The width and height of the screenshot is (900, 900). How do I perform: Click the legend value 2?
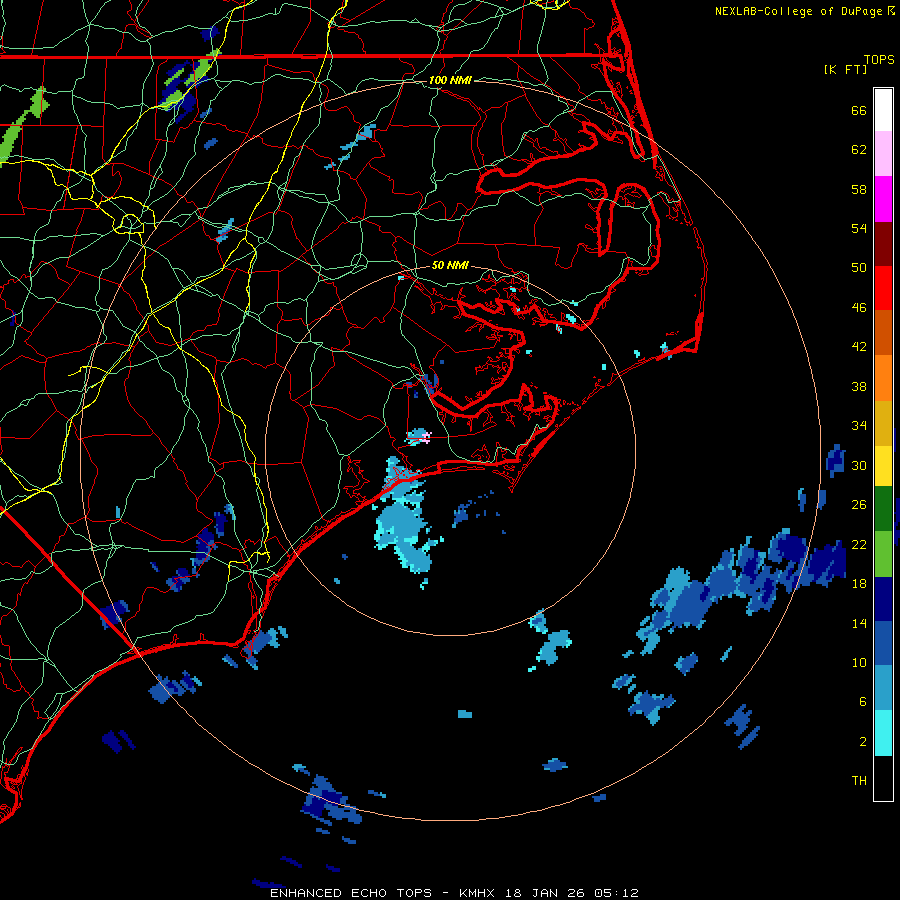coord(863,742)
